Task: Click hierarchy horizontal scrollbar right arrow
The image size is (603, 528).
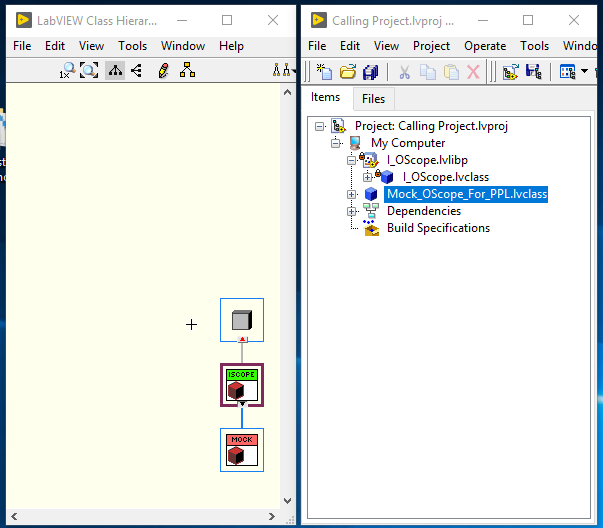Action: click(x=272, y=516)
